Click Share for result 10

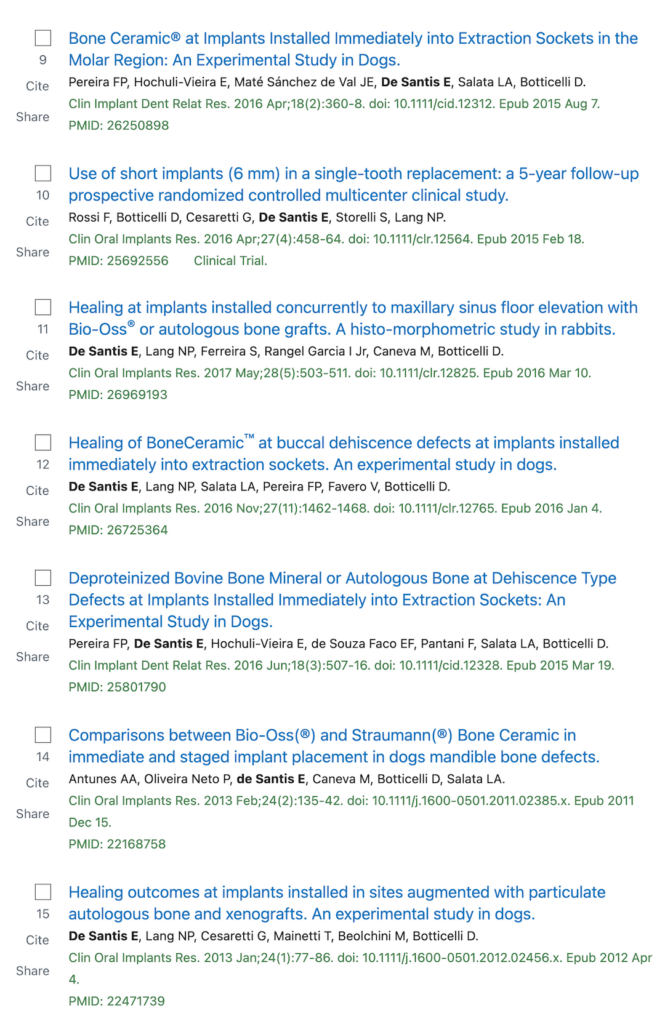33,252
